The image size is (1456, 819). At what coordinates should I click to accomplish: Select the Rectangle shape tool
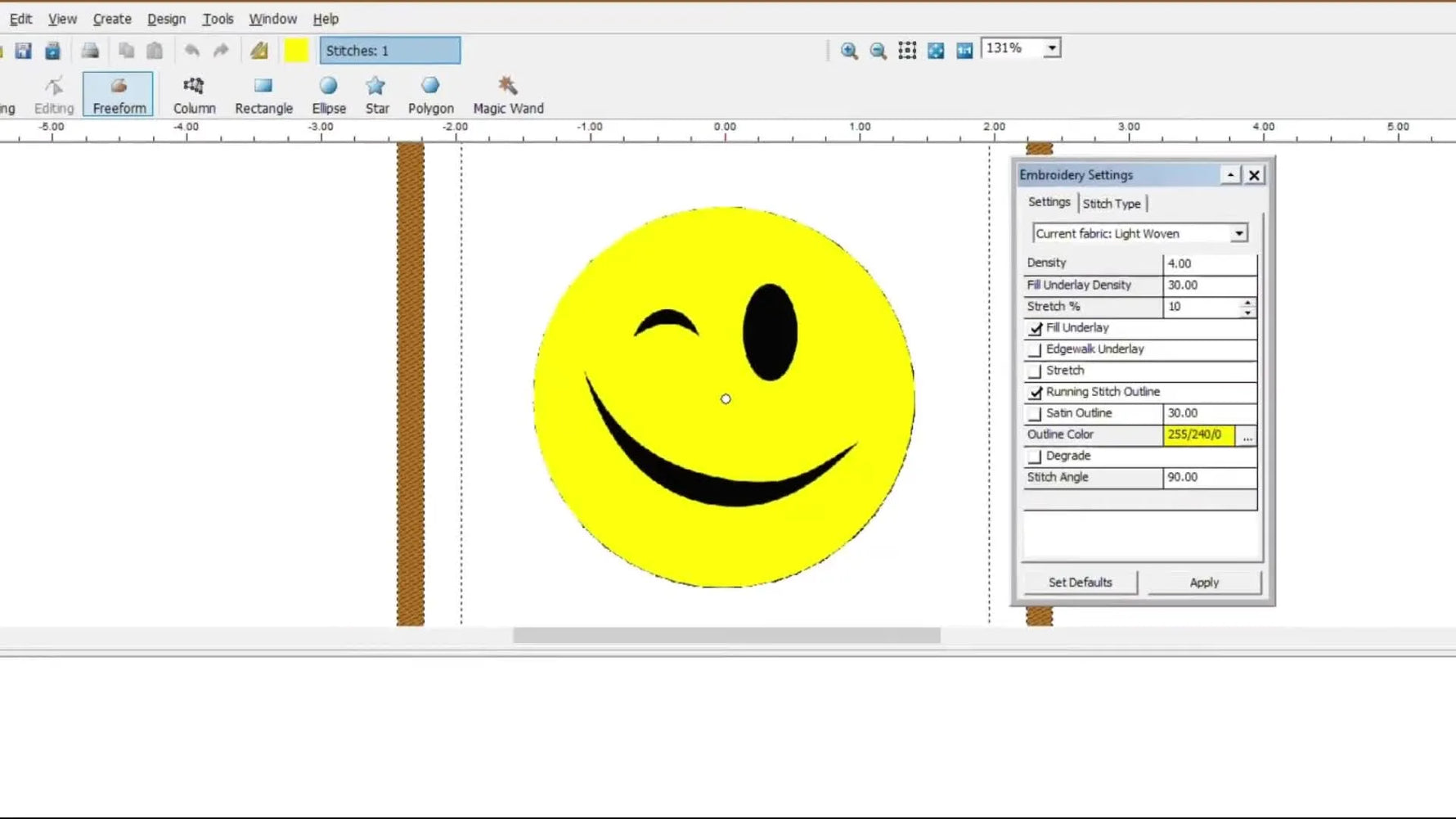click(263, 95)
